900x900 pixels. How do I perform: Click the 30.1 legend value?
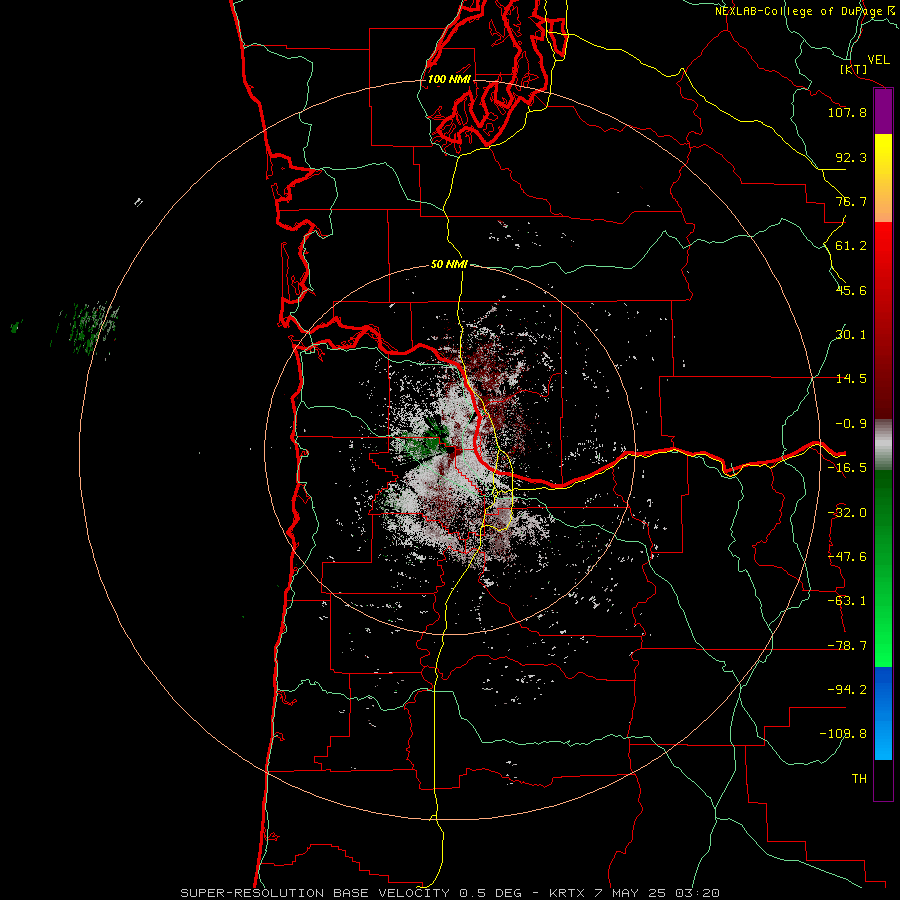click(851, 335)
